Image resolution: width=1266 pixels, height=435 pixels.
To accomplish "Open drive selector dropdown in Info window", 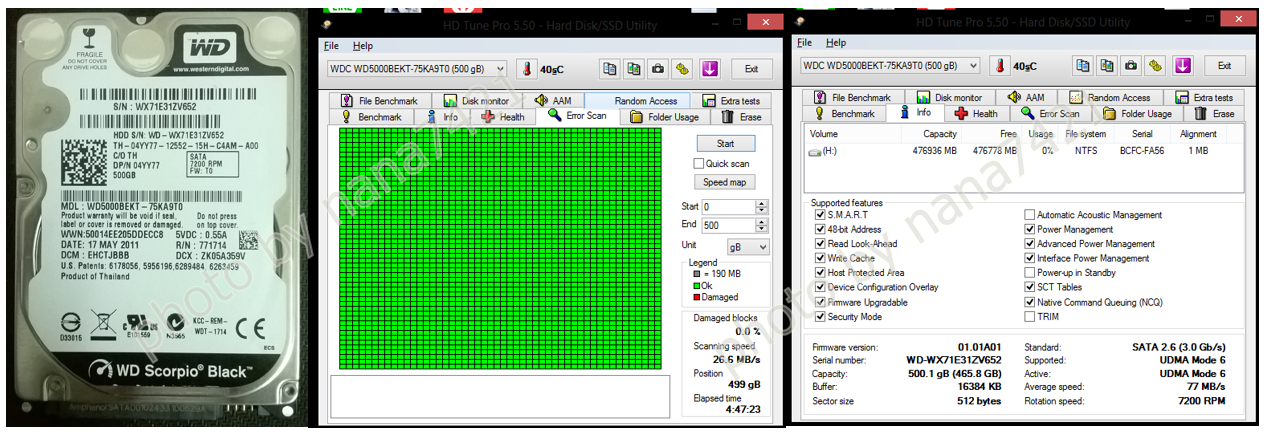I will click(890, 65).
